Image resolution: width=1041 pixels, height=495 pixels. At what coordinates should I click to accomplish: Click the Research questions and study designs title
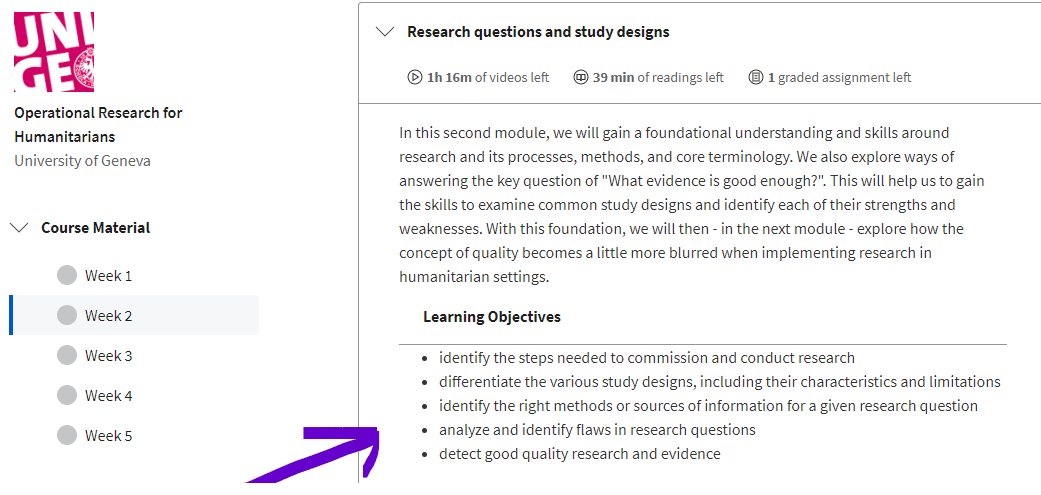click(538, 32)
